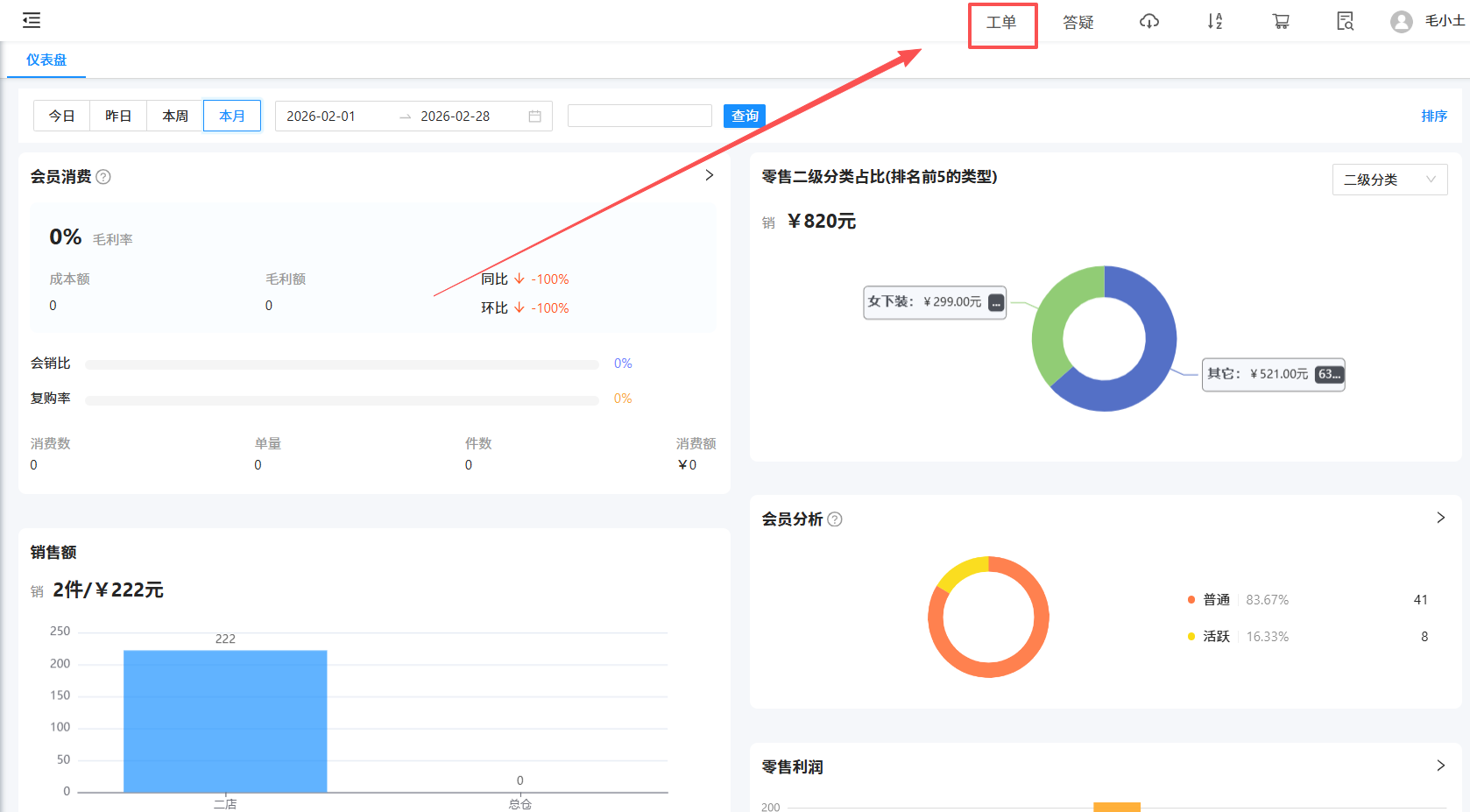The height and width of the screenshot is (812, 1470).
Task: Select the 本周 time range option
Action: pos(175,116)
